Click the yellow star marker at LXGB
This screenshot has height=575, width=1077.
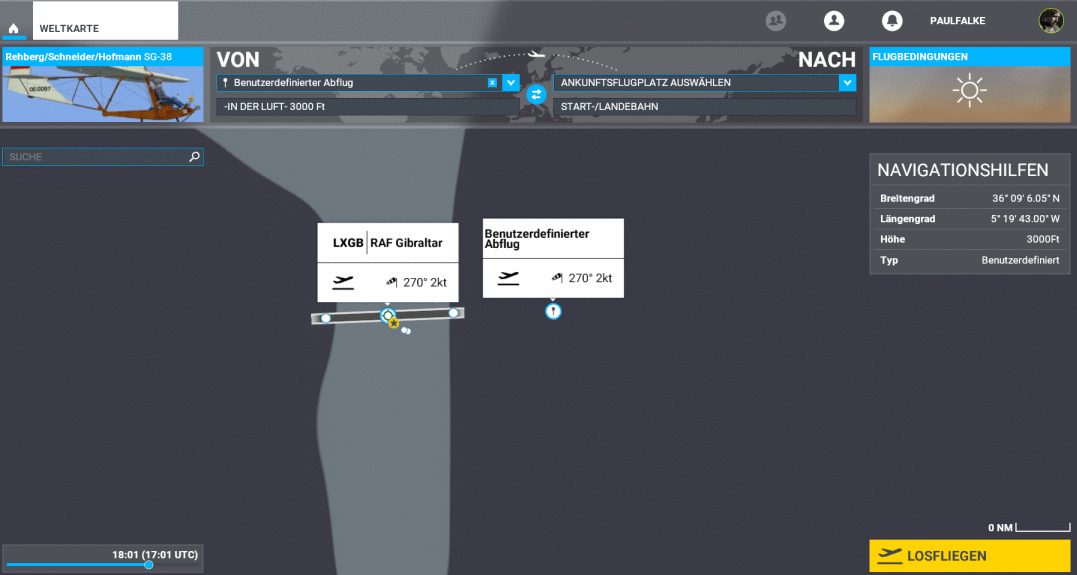pyautogui.click(x=394, y=322)
